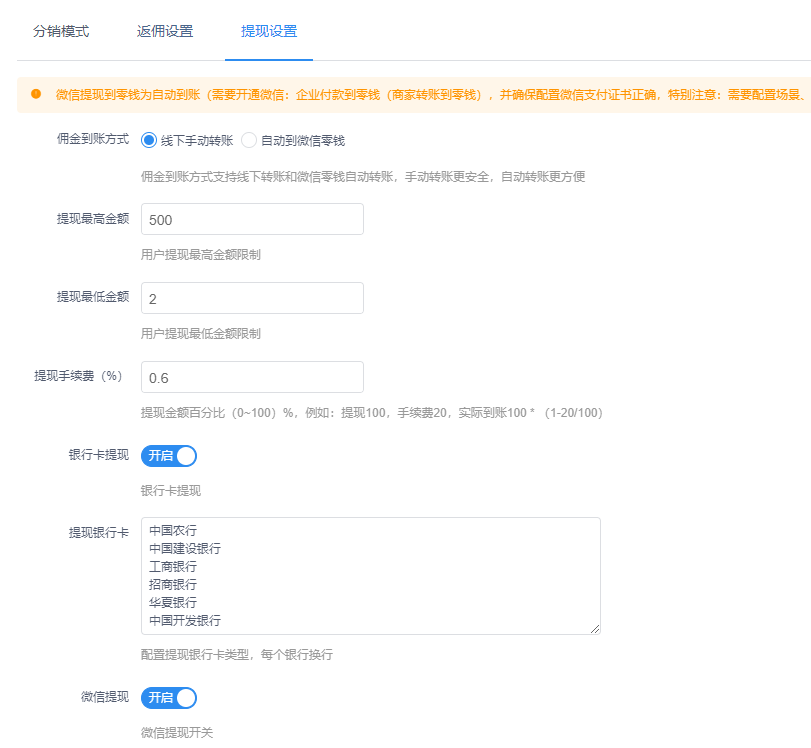Screen dimensions: 811x748
Task: Focus the 提现手续费 percentage field
Action: click(252, 378)
